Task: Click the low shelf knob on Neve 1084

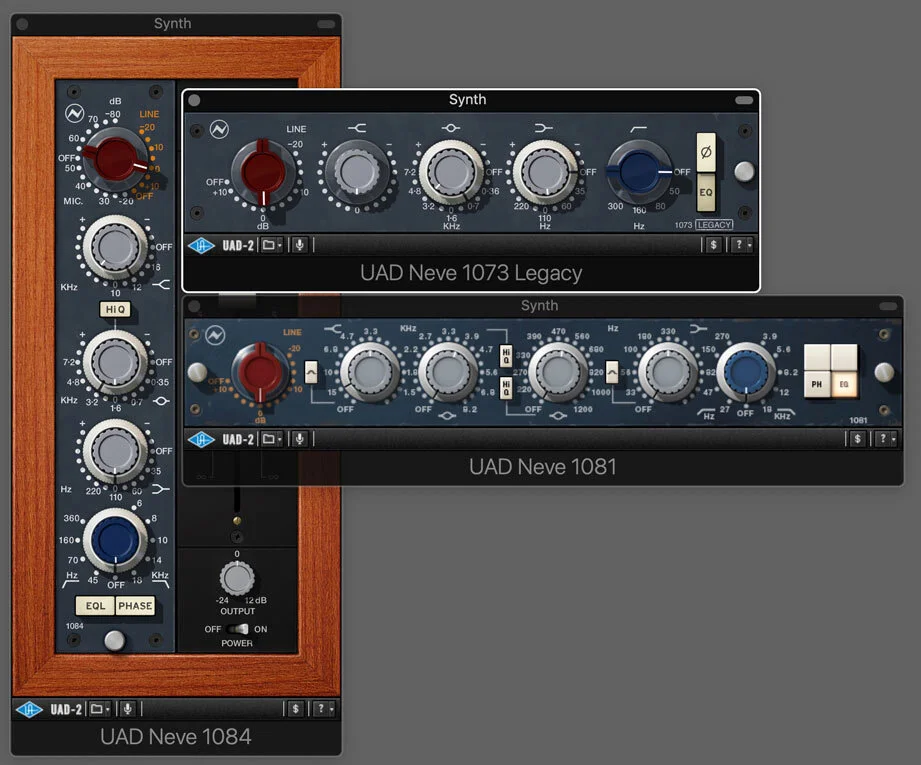Action: click(115, 451)
